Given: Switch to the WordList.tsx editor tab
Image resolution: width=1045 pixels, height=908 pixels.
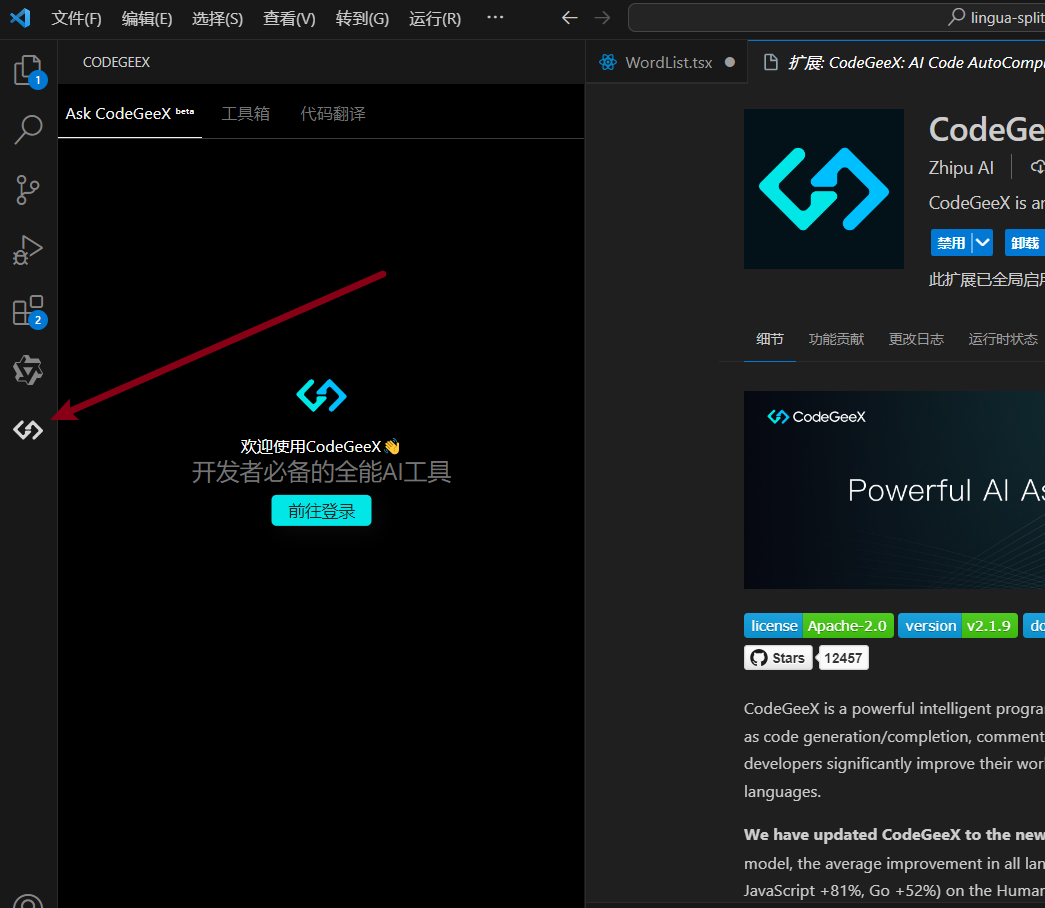Looking at the screenshot, I should [x=666, y=62].
